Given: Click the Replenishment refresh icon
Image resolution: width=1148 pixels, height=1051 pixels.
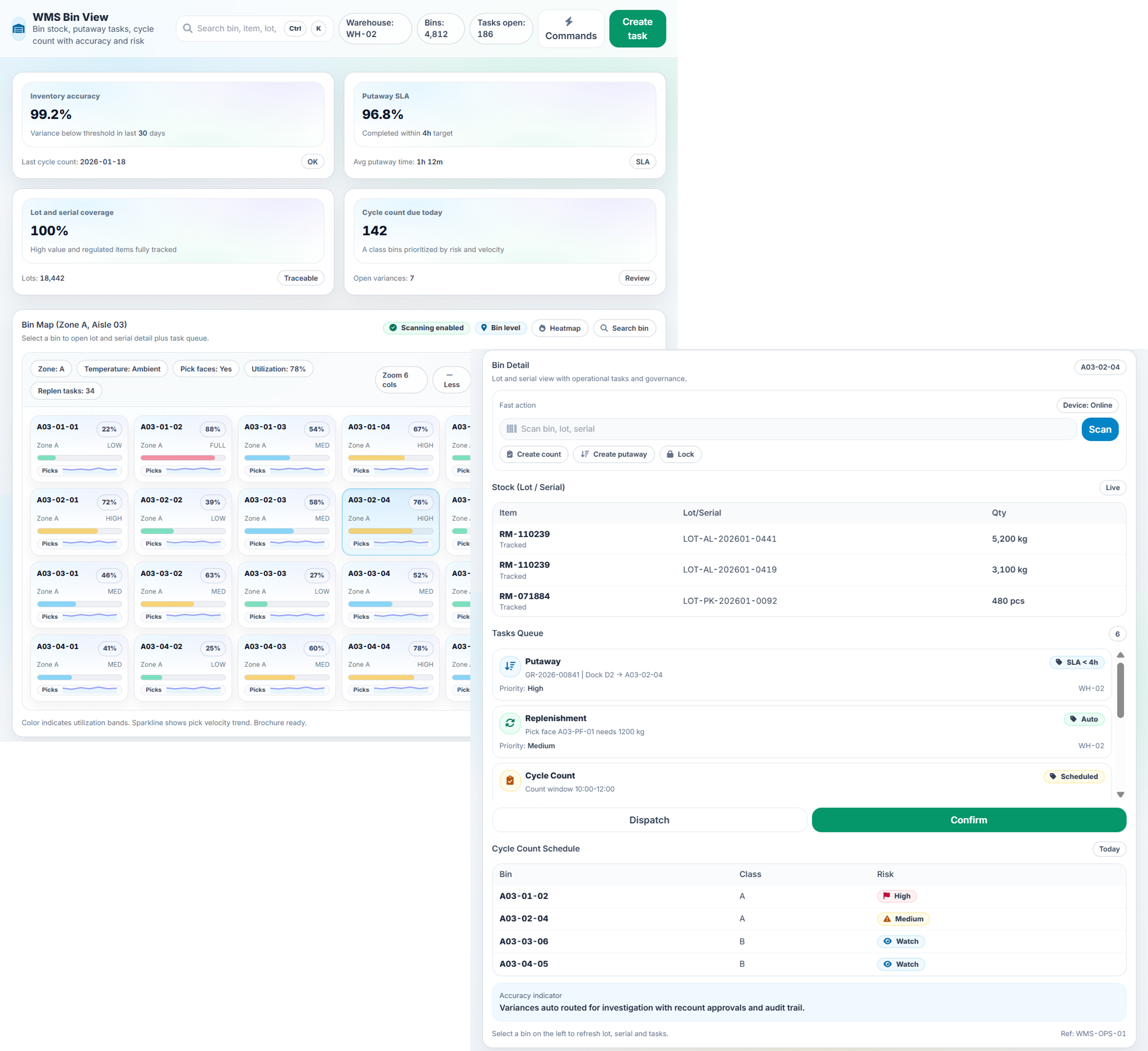Looking at the screenshot, I should tap(510, 723).
